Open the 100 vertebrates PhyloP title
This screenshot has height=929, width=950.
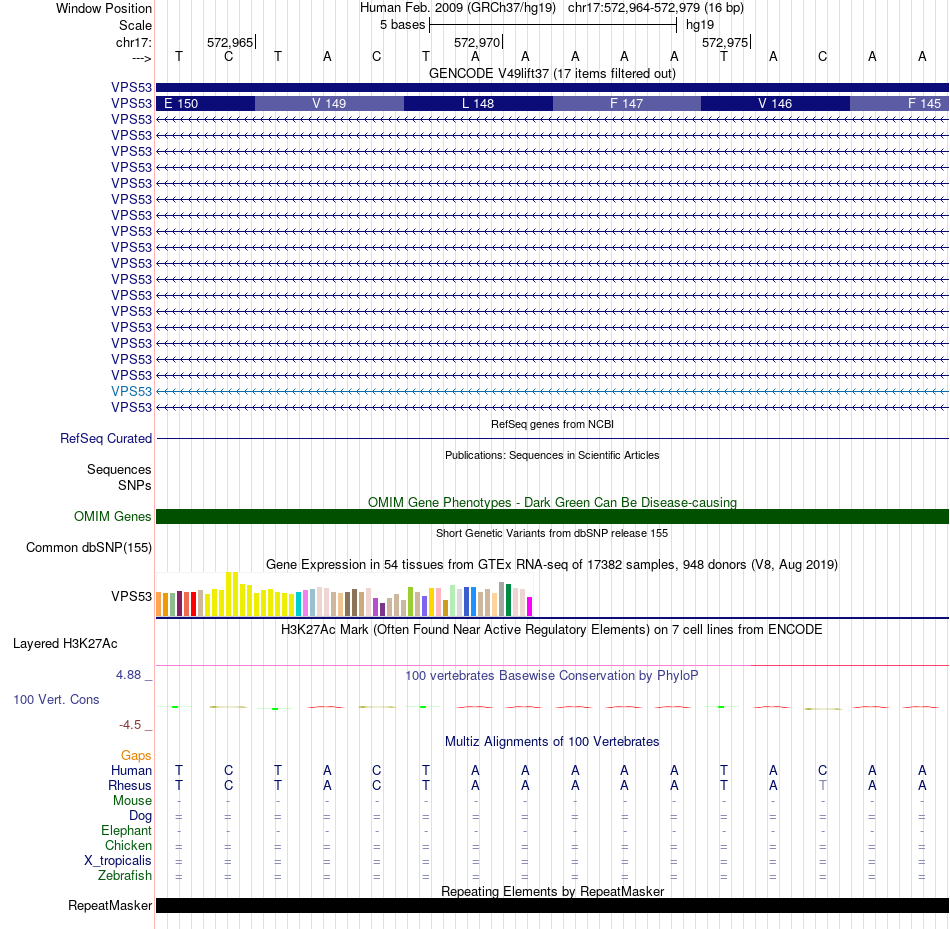pyautogui.click(x=551, y=676)
